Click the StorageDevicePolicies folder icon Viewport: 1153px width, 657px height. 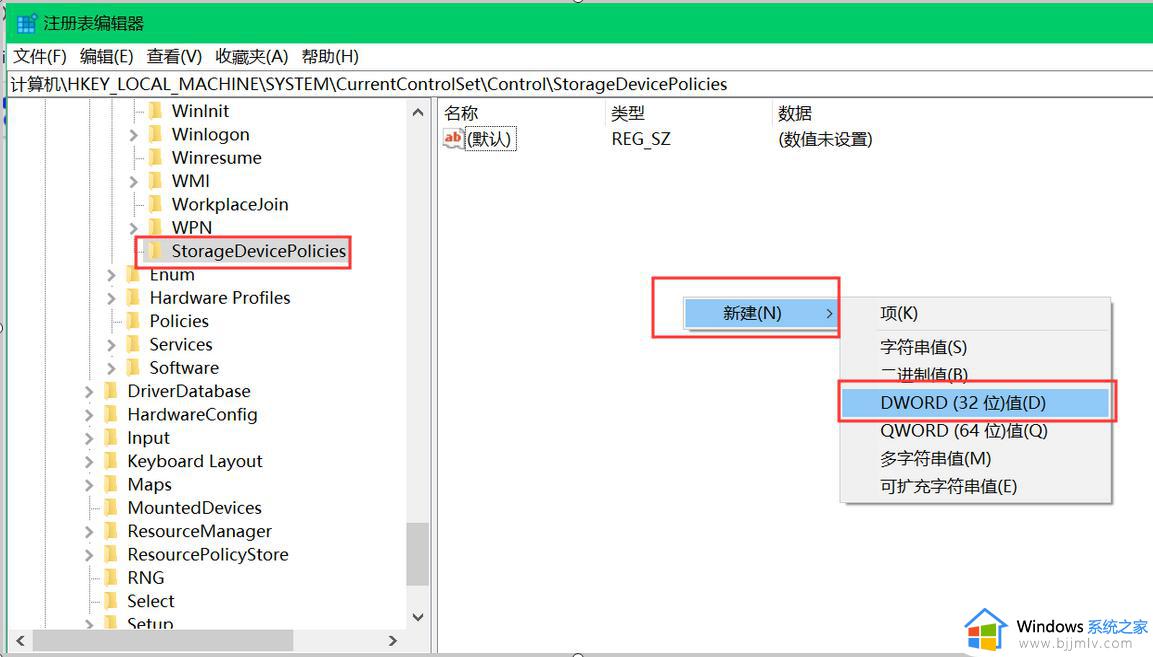pos(155,252)
